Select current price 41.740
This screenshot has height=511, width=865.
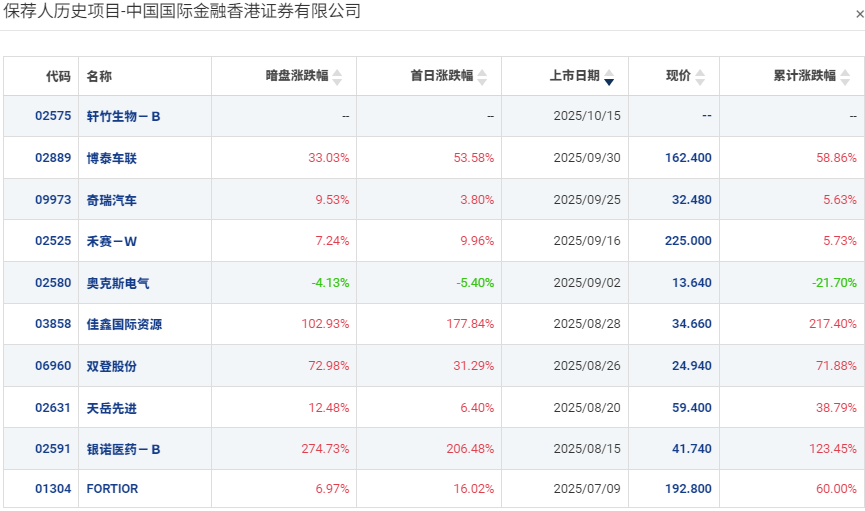point(691,449)
